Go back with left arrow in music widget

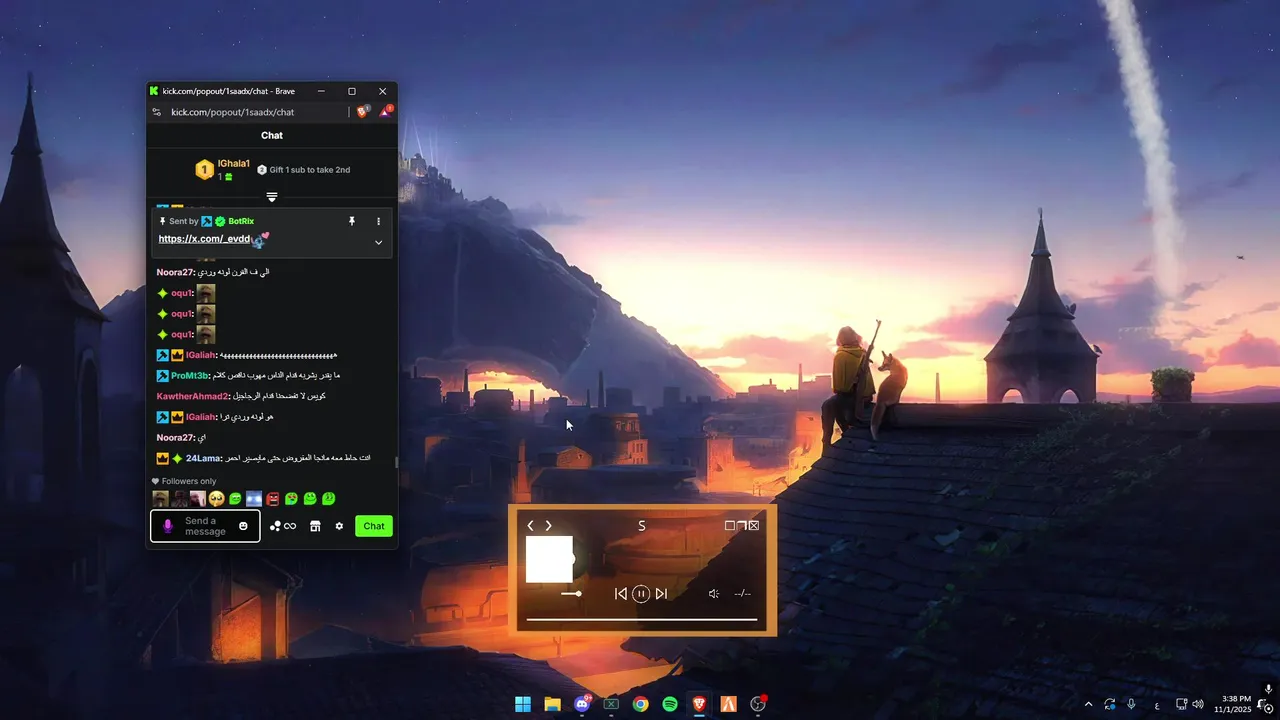tap(530, 526)
